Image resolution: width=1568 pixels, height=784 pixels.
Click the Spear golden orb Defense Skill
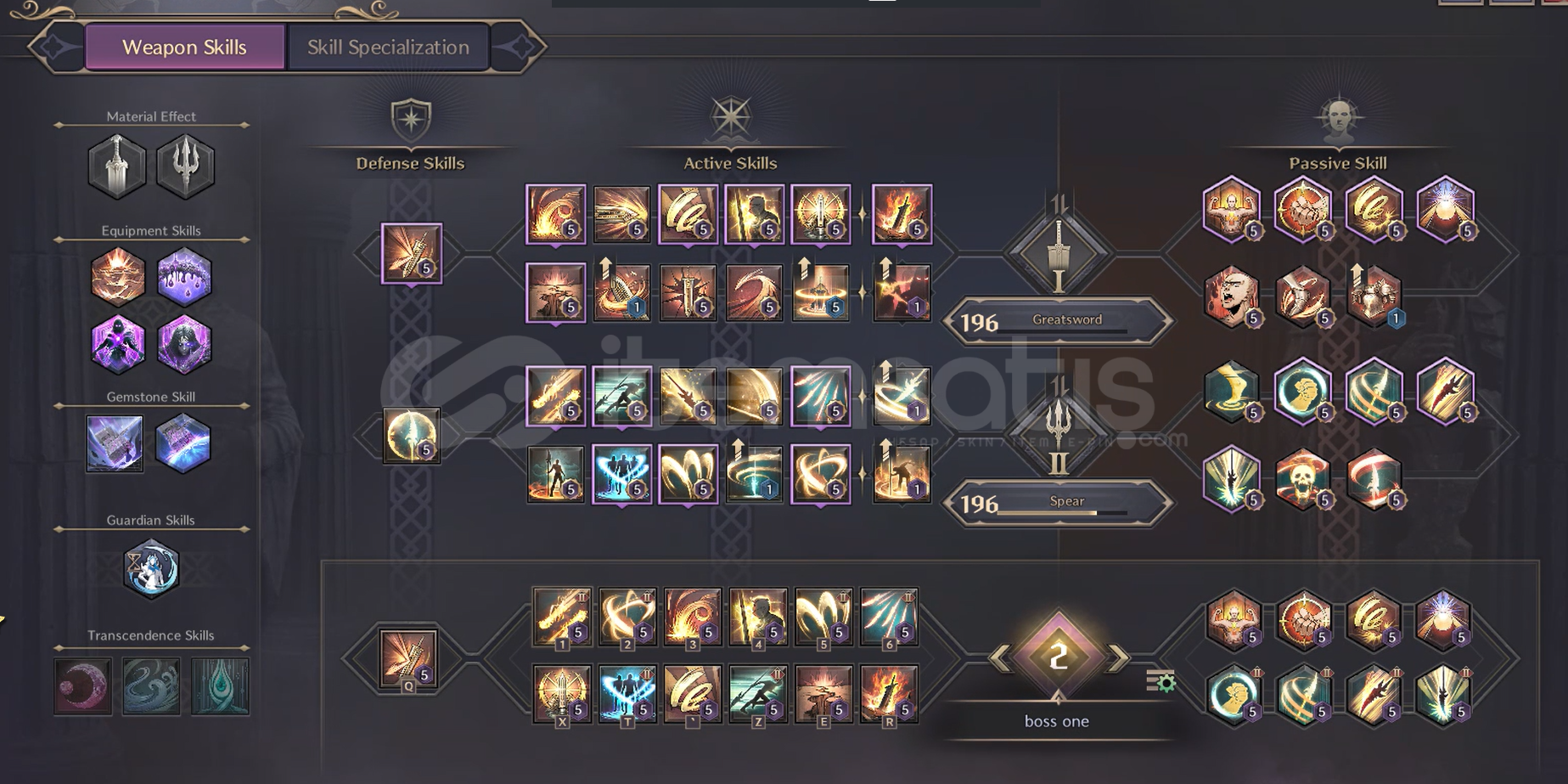(411, 436)
